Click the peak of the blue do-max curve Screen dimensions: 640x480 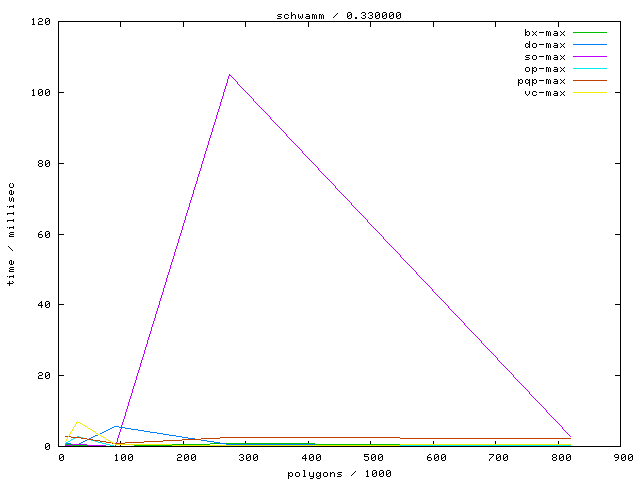point(116,426)
